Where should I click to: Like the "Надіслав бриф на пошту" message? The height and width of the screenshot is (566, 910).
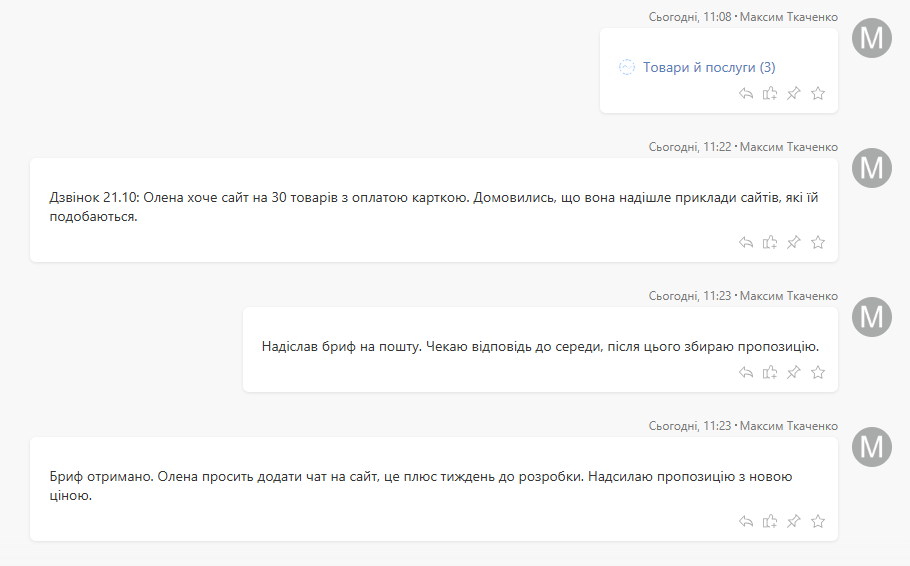[770, 373]
